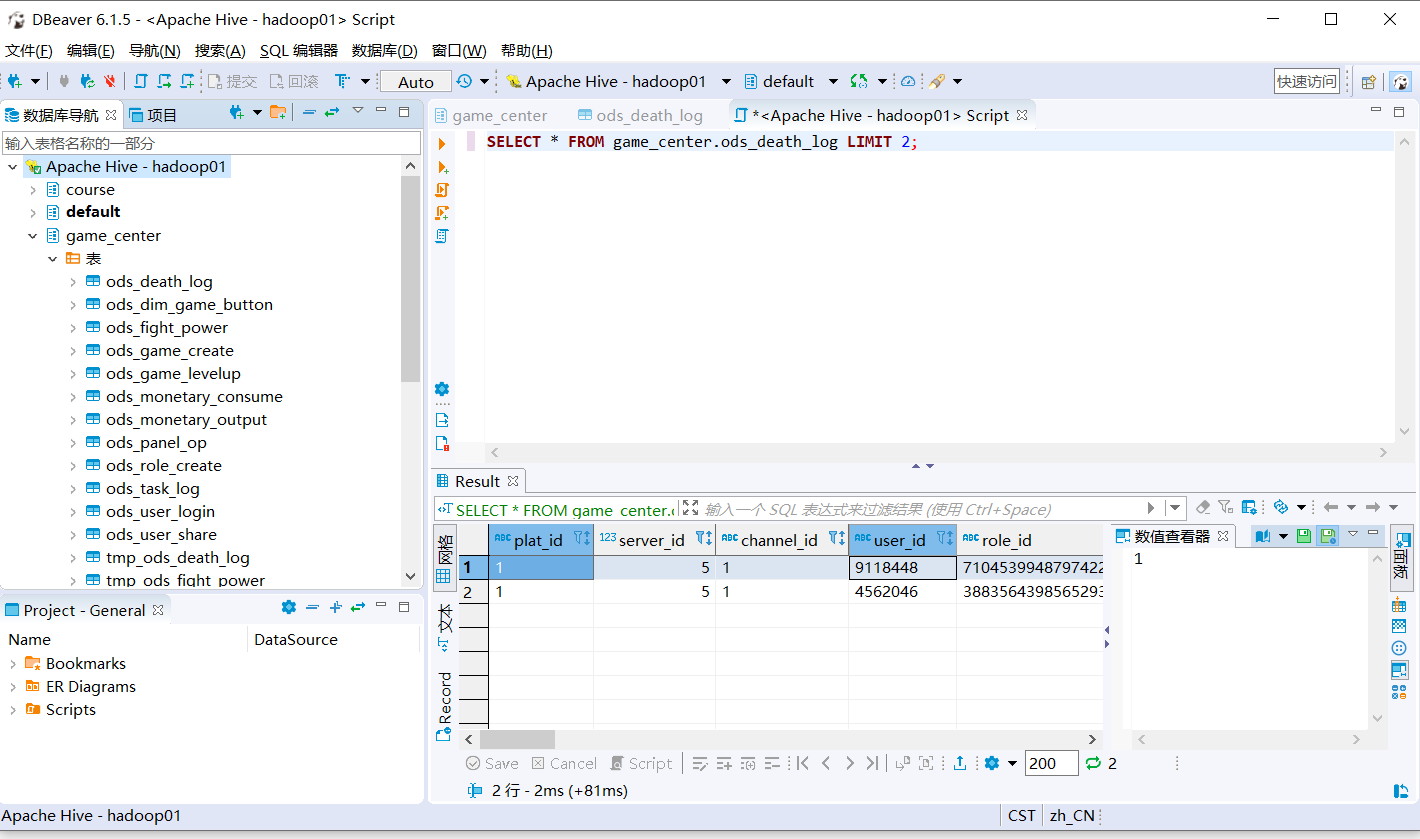Screen dimensions: 1420x839
Task: Click 快速访问 quick access box
Action: point(1306,82)
